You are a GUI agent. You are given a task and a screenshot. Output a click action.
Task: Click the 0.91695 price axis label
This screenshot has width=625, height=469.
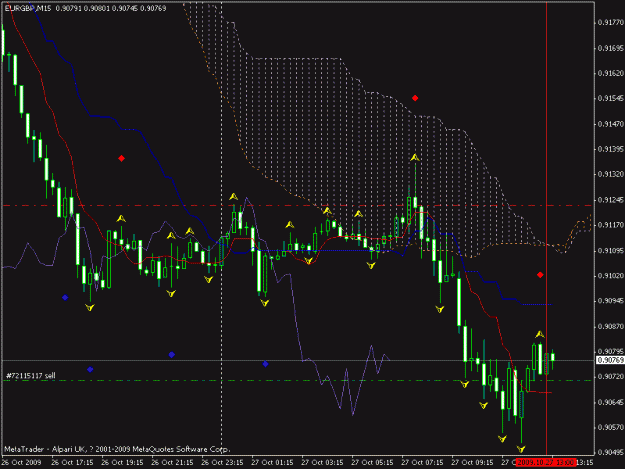tap(611, 48)
